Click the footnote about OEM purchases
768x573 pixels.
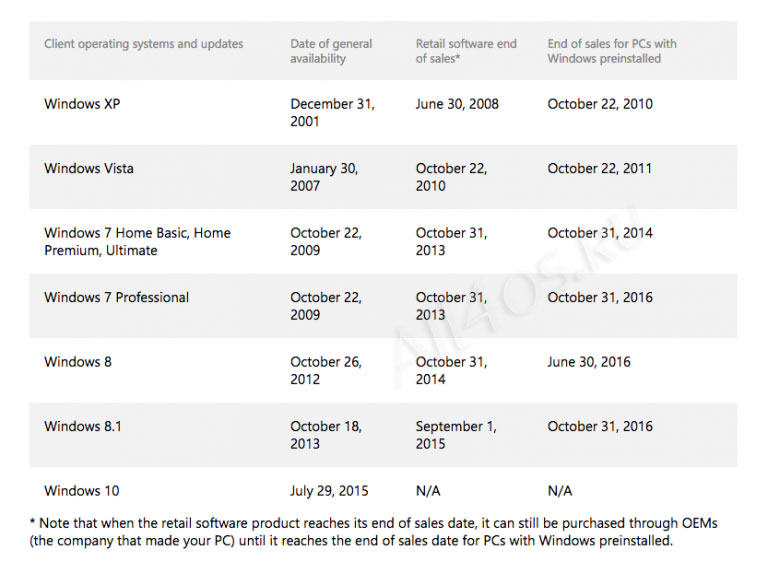coord(374,532)
